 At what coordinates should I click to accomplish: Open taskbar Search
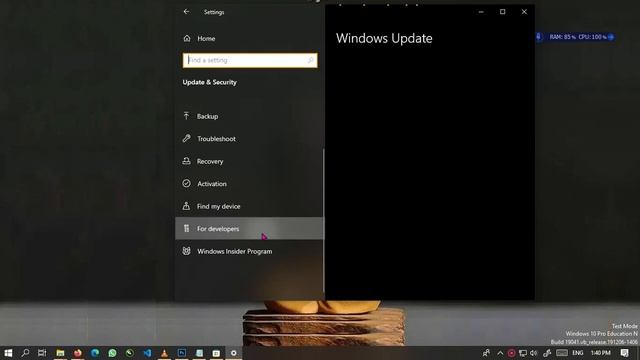(x=25, y=353)
